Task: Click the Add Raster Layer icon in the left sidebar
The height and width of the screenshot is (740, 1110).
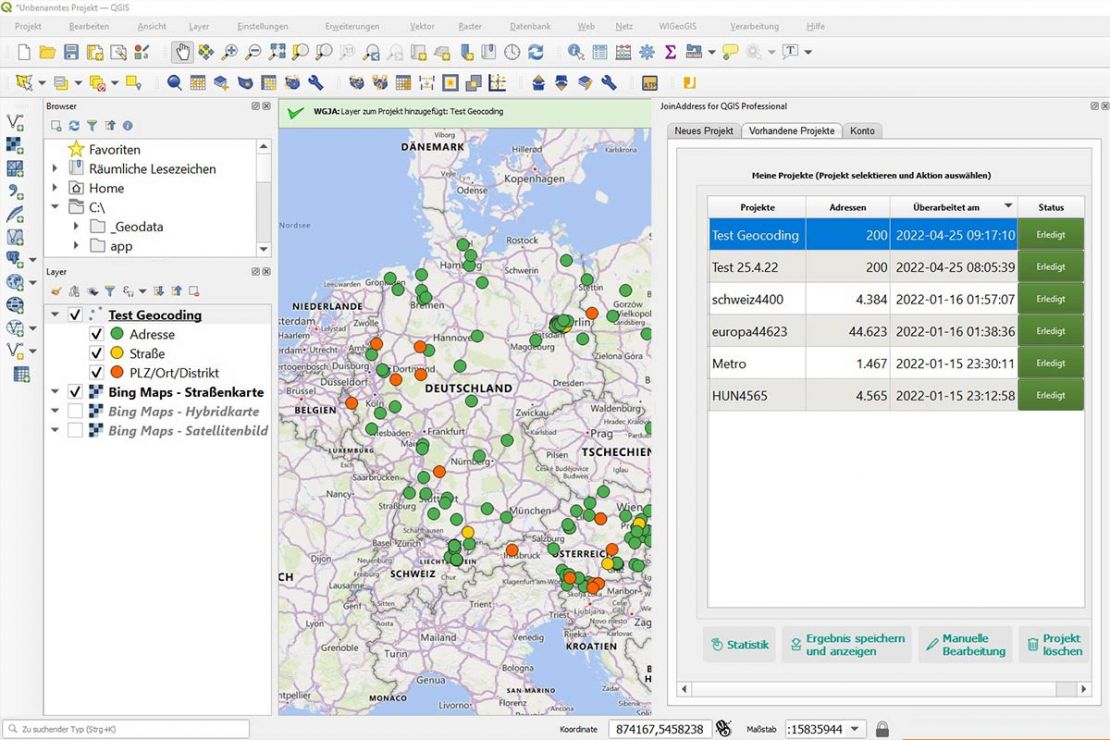Action: coord(15,146)
